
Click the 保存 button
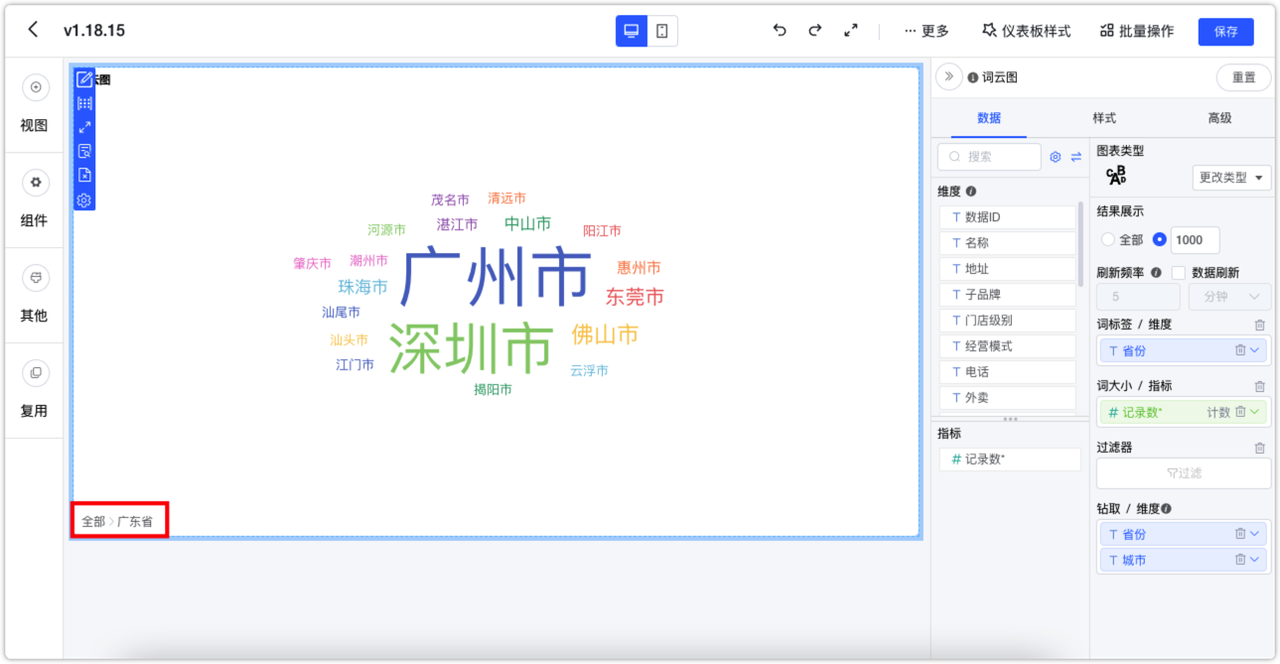(1226, 31)
